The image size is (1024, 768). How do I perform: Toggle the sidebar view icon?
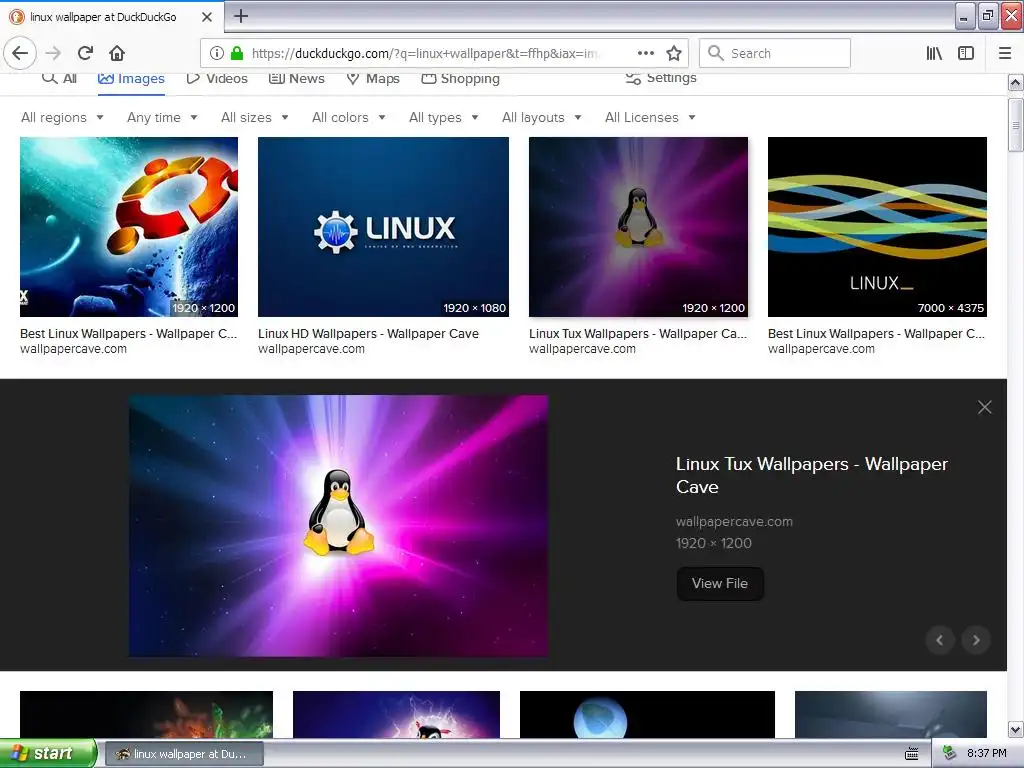pyautogui.click(x=966, y=53)
